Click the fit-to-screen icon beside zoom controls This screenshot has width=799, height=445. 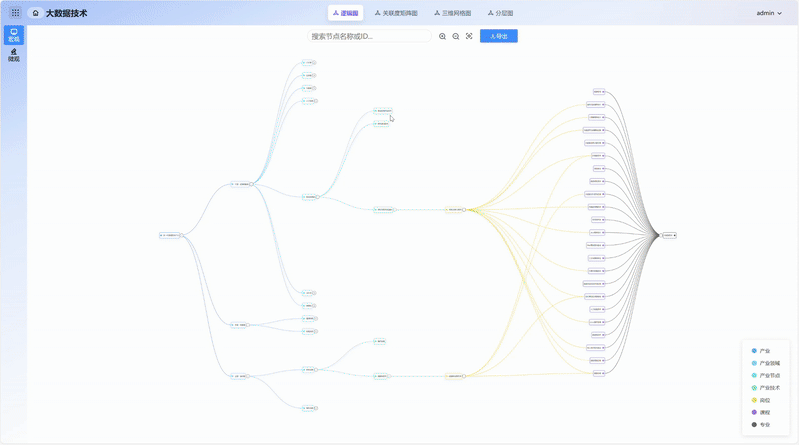click(x=469, y=36)
